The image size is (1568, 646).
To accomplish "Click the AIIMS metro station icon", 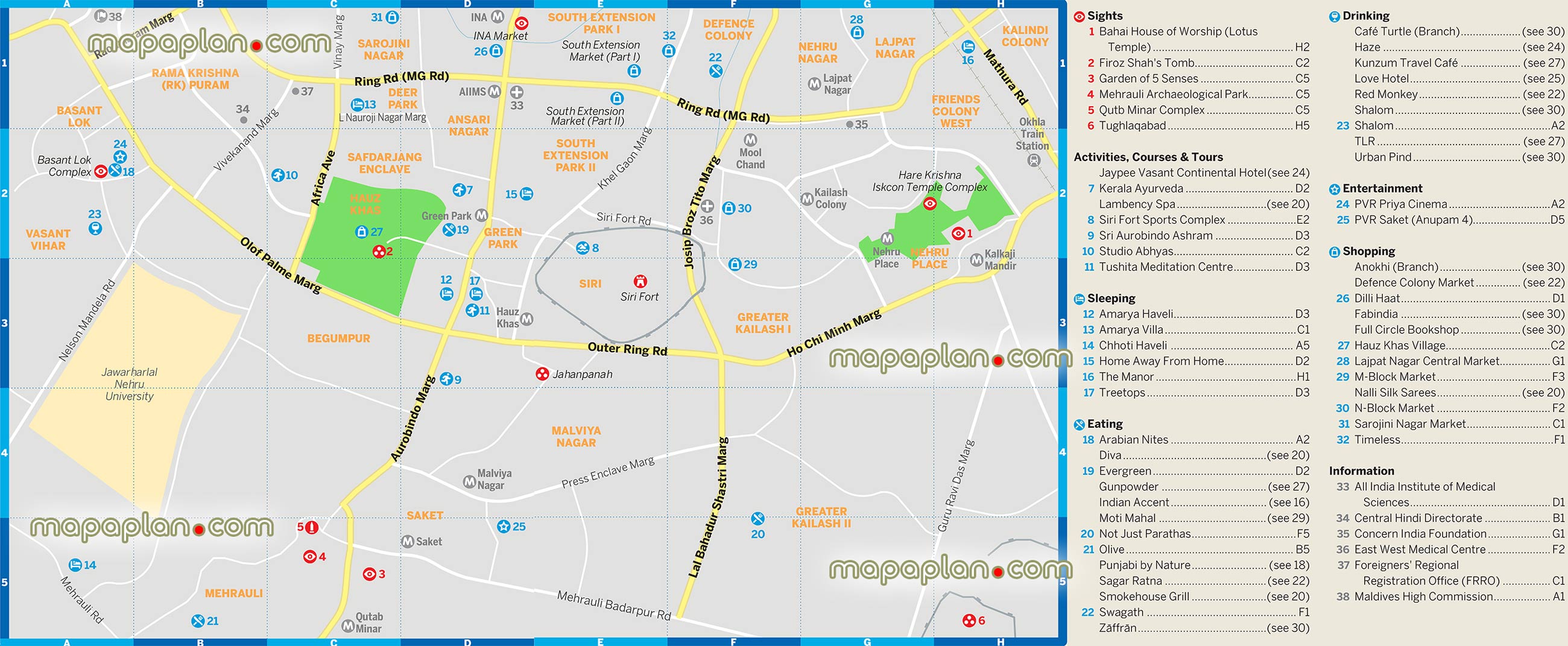I will [495, 91].
